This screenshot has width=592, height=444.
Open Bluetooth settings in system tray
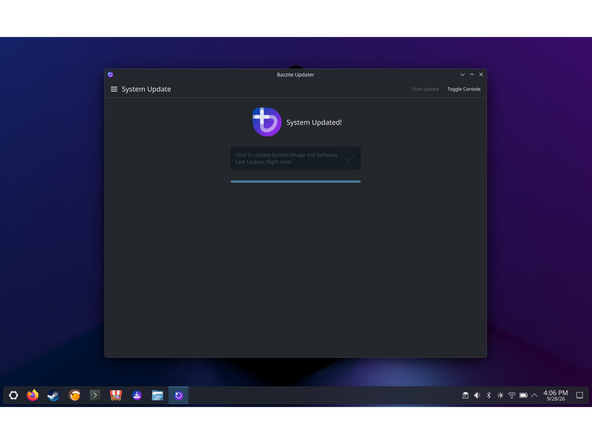pos(489,395)
